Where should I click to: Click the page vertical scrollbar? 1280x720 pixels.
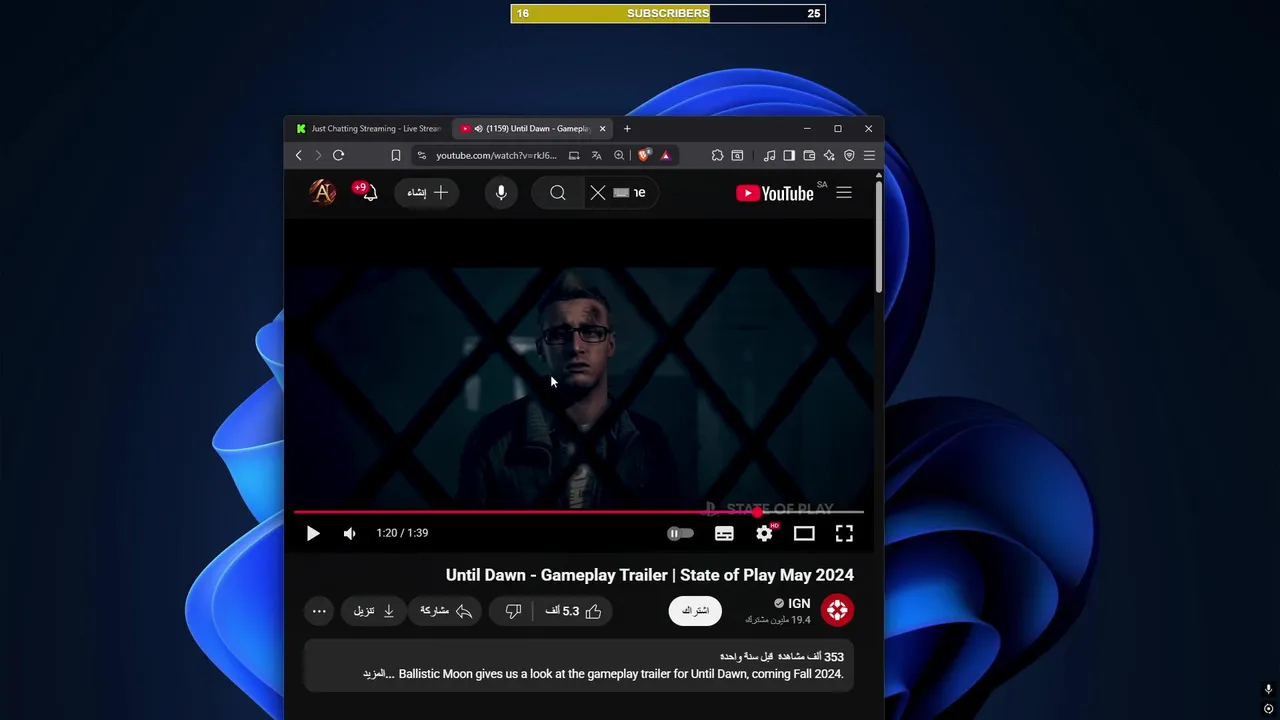(x=879, y=236)
